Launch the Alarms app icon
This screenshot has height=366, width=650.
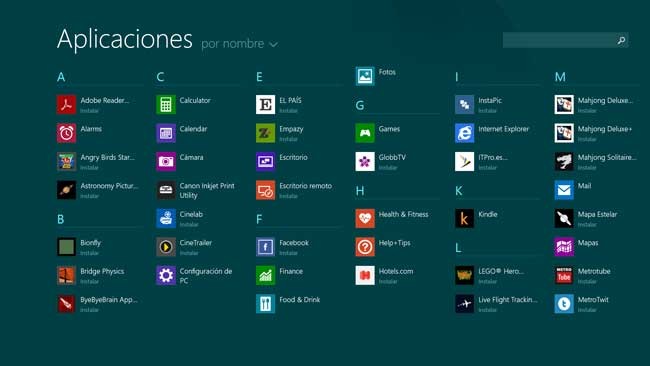pyautogui.click(x=66, y=133)
